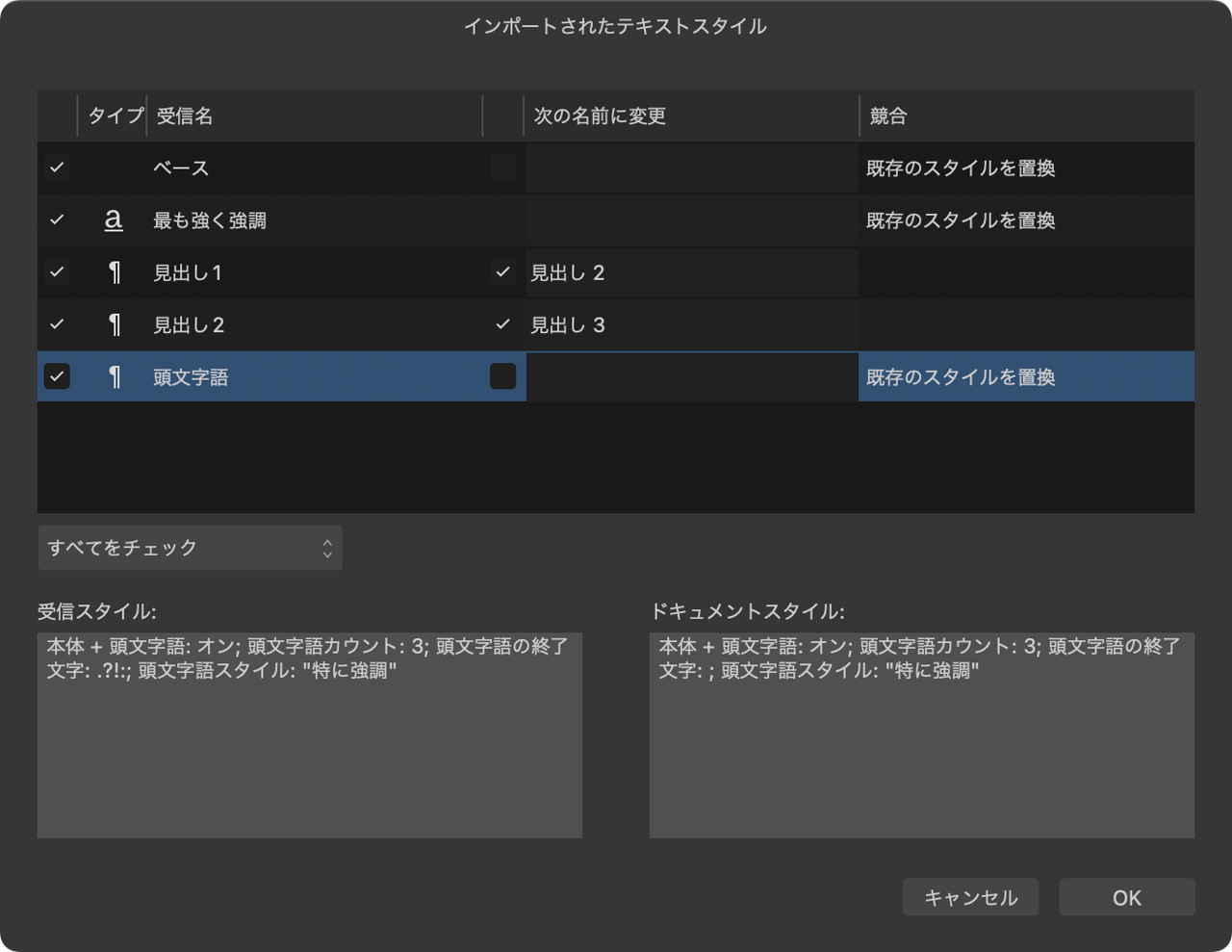Screen dimensions: 1232x952
Task: Disable rename checkbox for 見出し 3
Action: (x=502, y=325)
